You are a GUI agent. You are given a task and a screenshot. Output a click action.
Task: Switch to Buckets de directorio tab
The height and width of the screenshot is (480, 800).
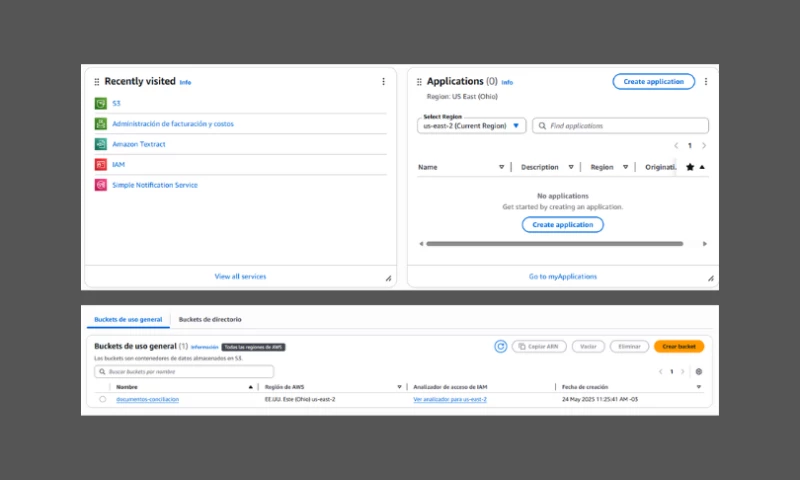210,319
